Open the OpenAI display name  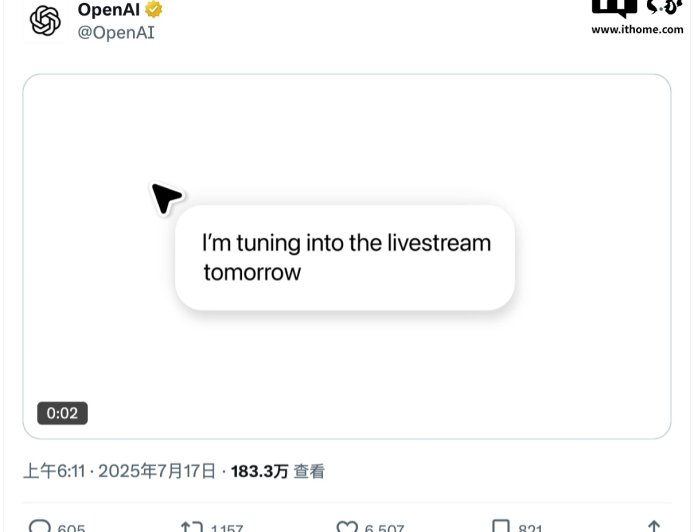pyautogui.click(x=108, y=9)
